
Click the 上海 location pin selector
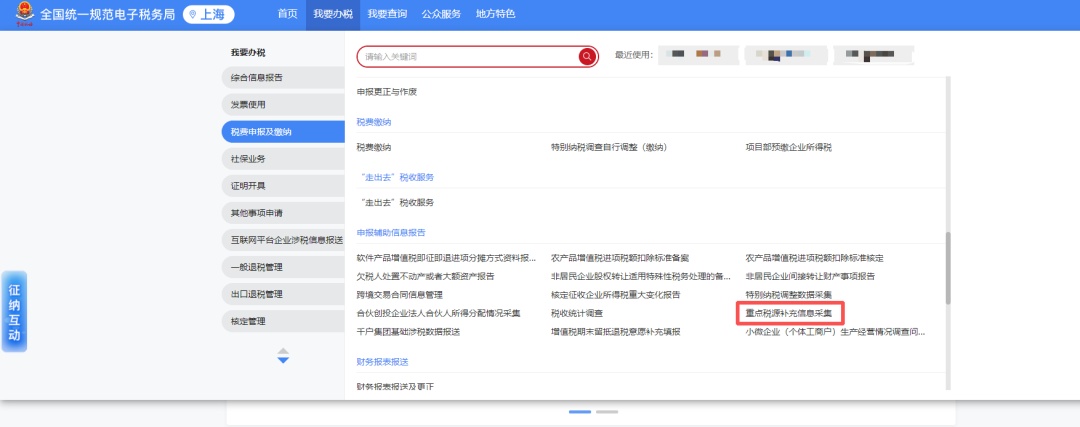click(208, 15)
